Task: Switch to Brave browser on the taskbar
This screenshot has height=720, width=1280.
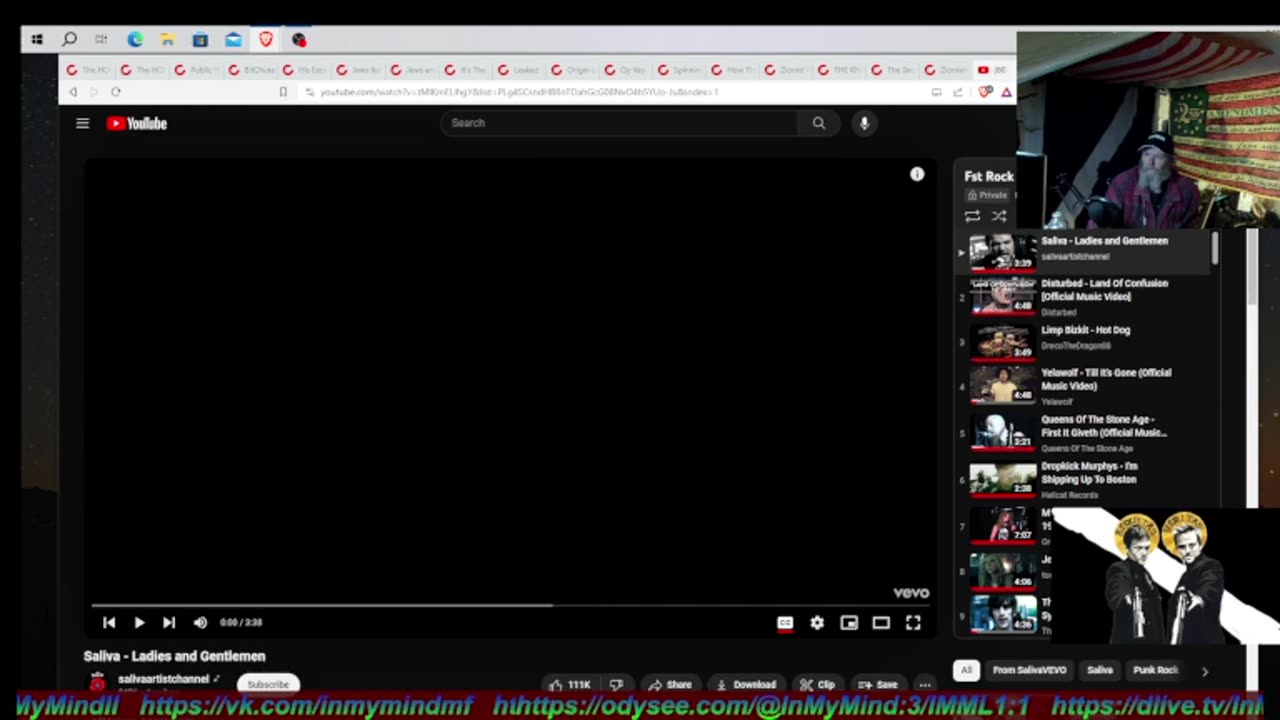Action: coord(266,40)
